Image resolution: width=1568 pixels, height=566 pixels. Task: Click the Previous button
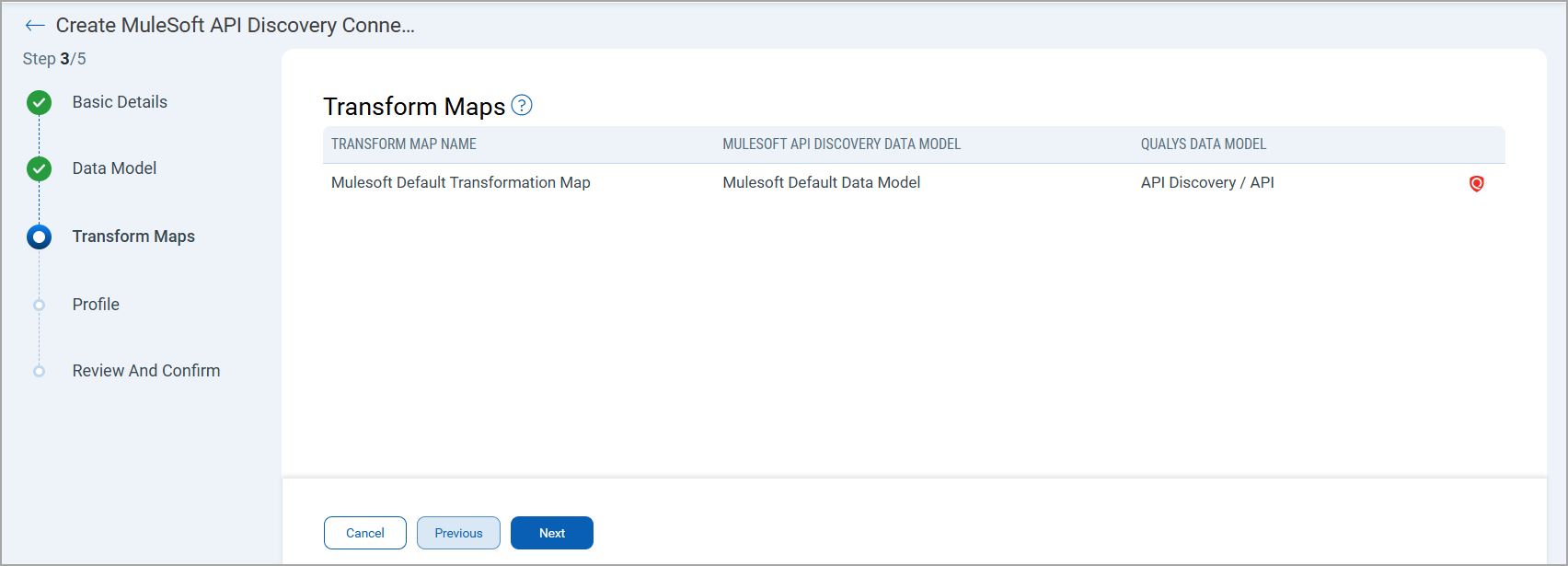[458, 533]
